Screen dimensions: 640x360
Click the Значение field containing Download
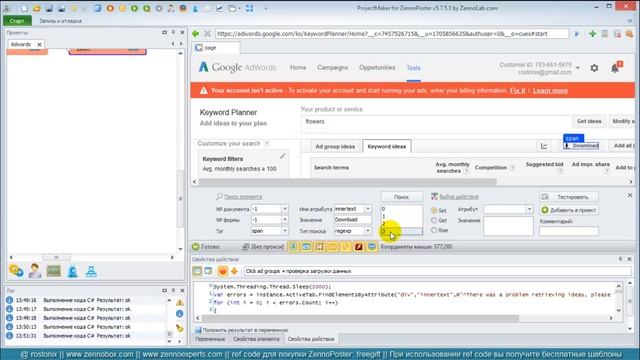point(352,220)
